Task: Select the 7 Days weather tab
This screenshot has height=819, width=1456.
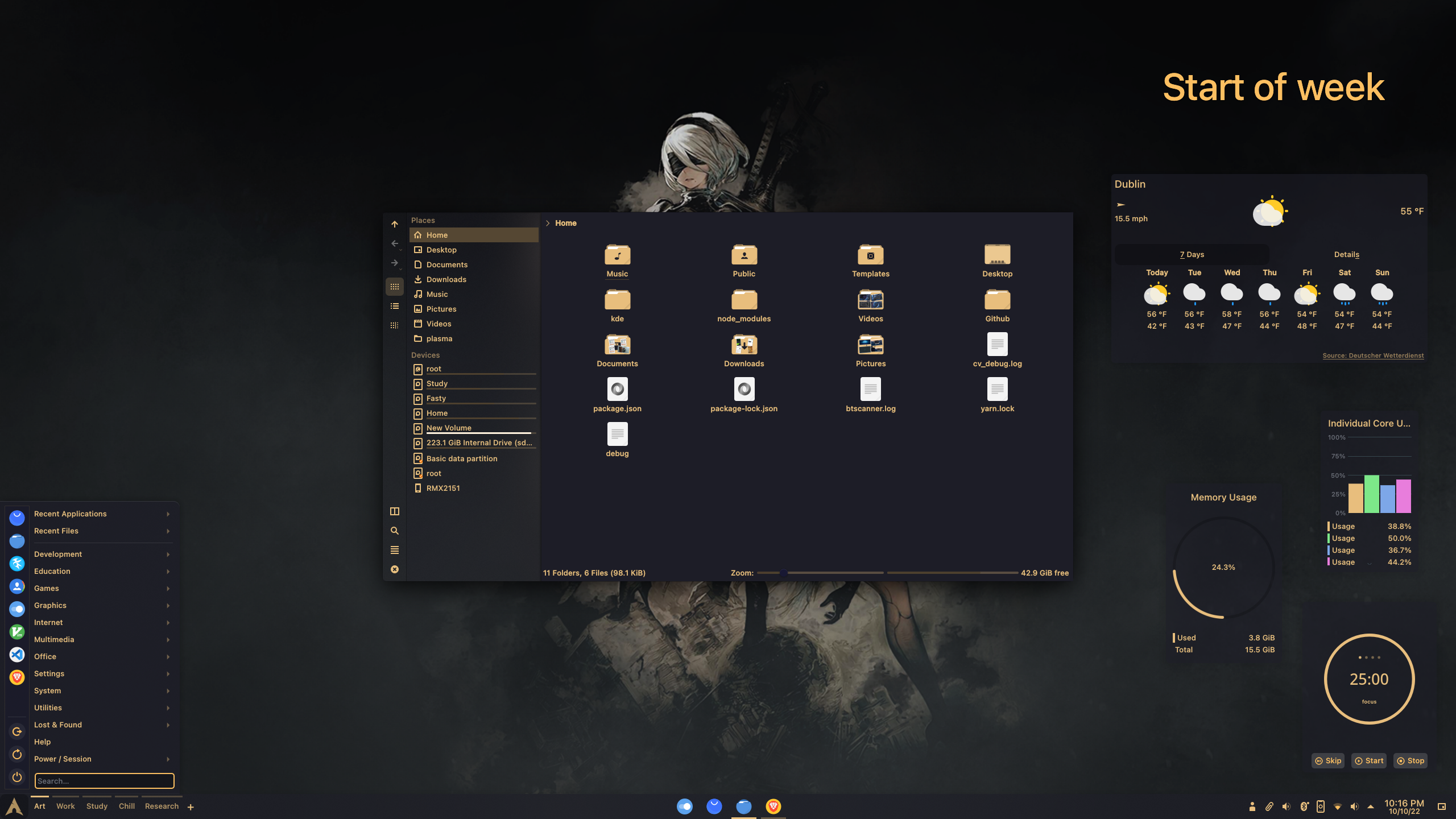Action: [1192, 254]
